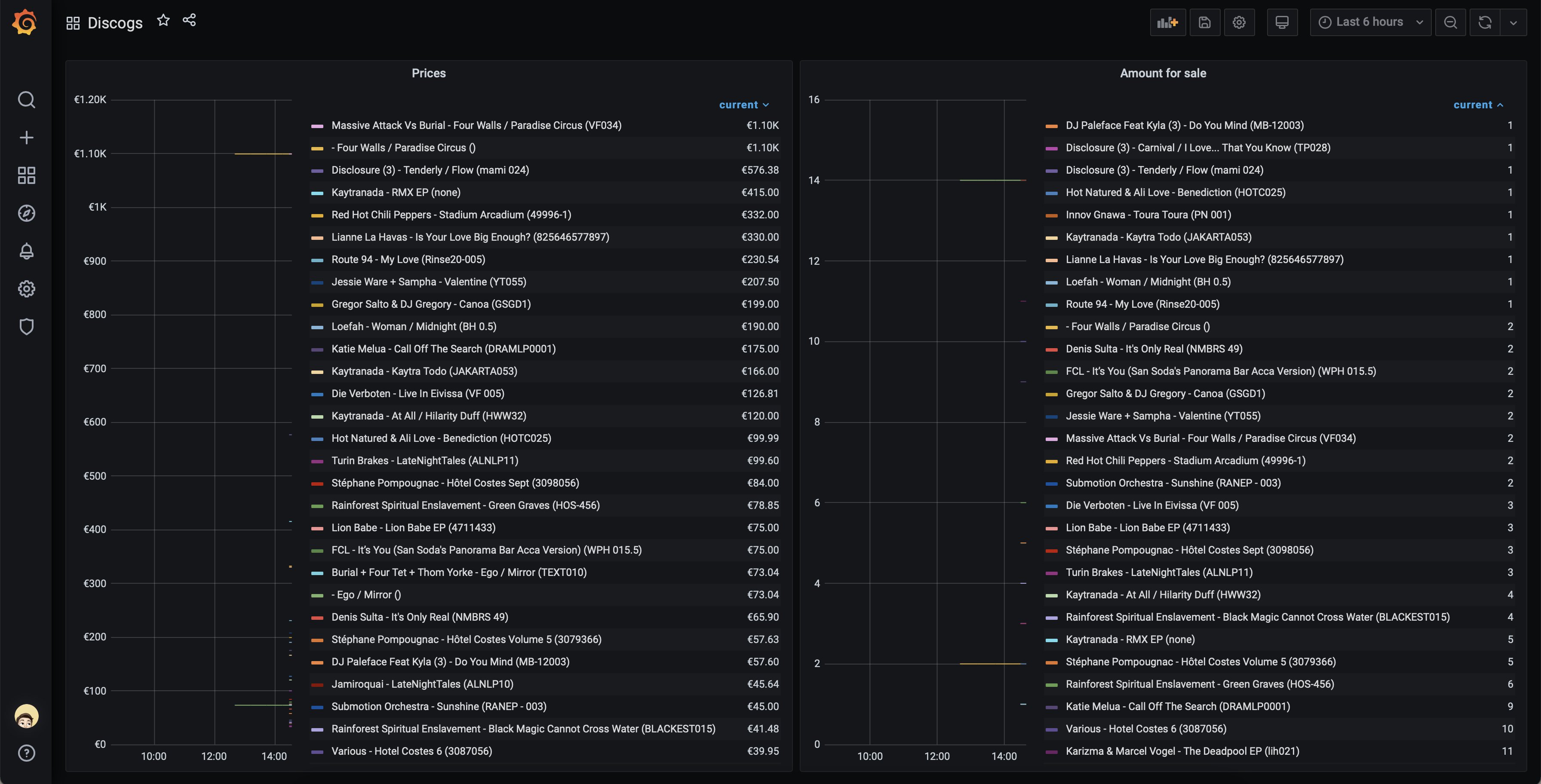The width and height of the screenshot is (1541, 784).
Task: Toggle Kaytranada - RMX EP series in Prices
Action: 396,193
